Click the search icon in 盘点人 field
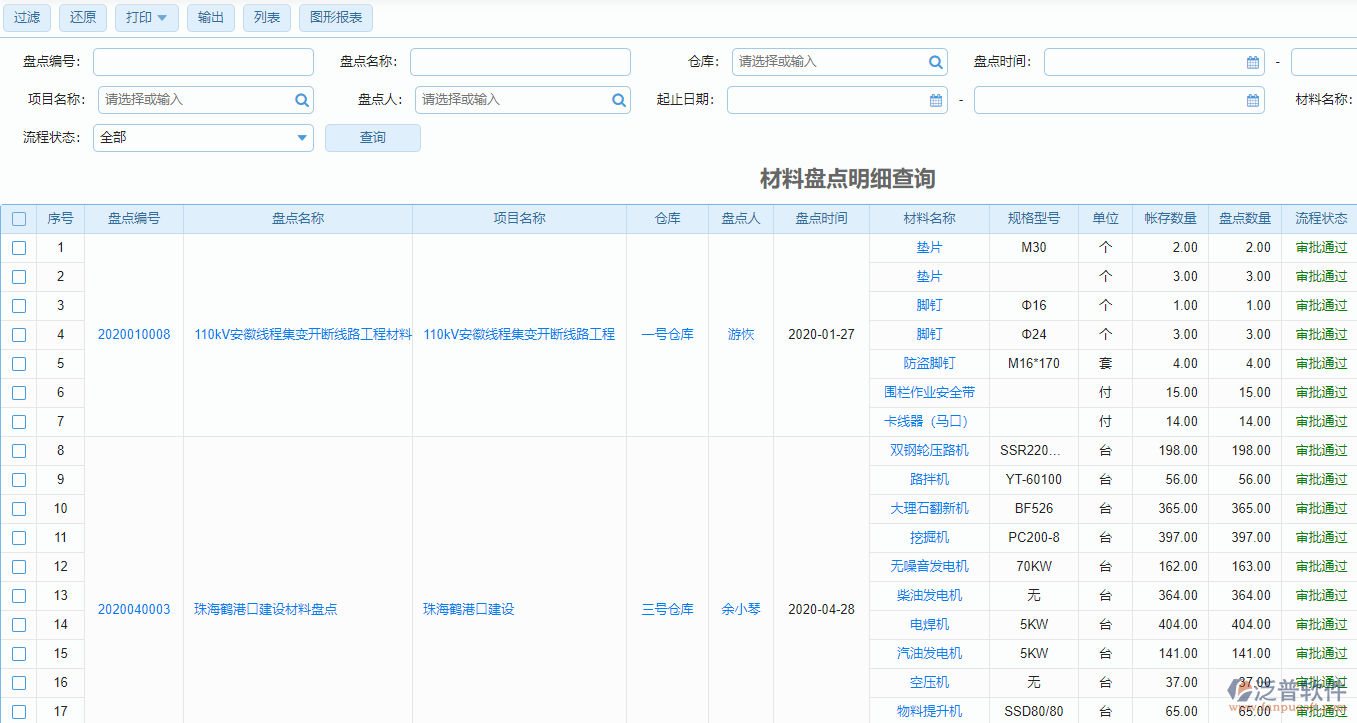Image resolution: width=1357 pixels, height=723 pixels. point(619,100)
